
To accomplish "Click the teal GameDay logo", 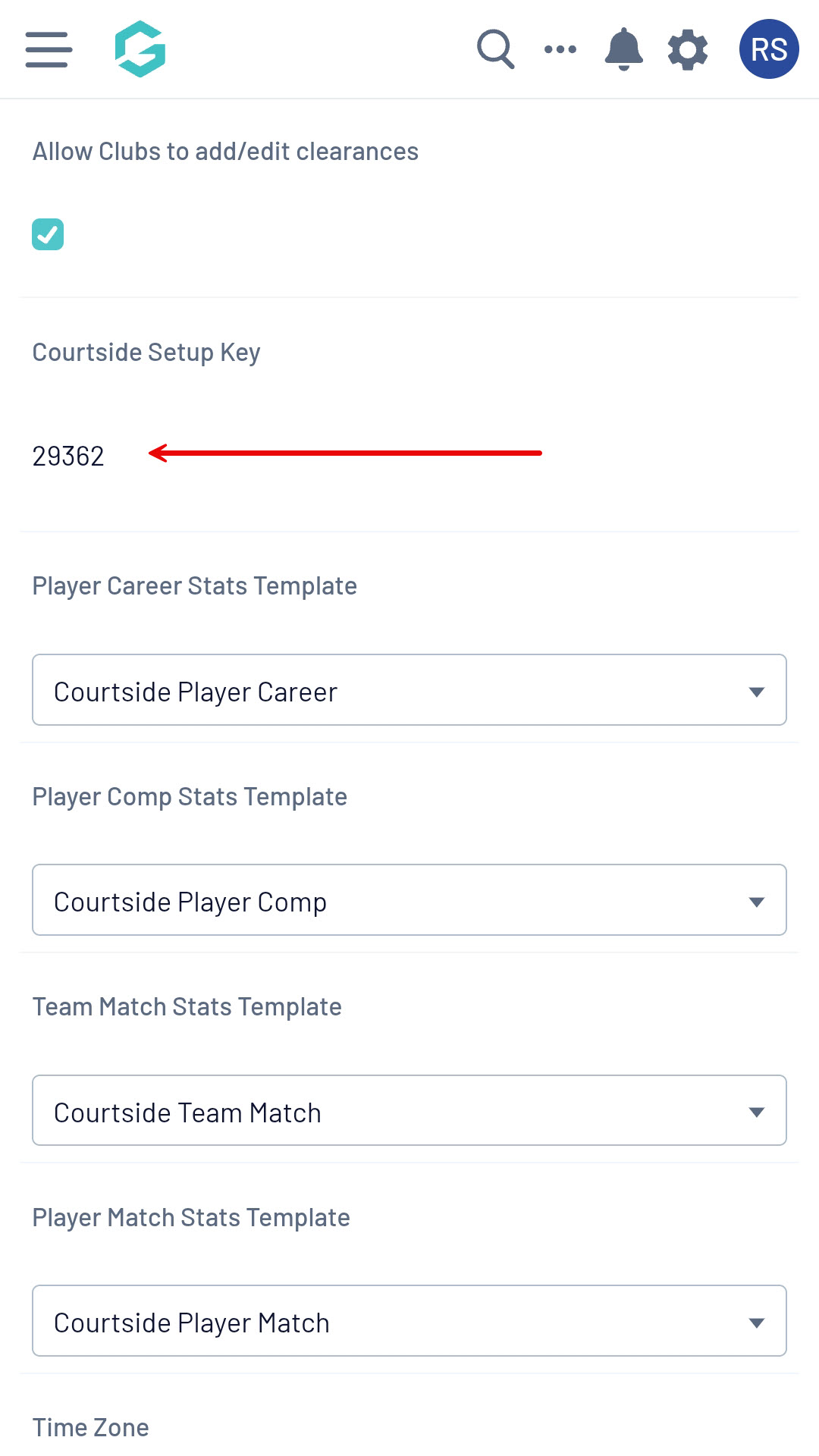I will click(x=140, y=49).
